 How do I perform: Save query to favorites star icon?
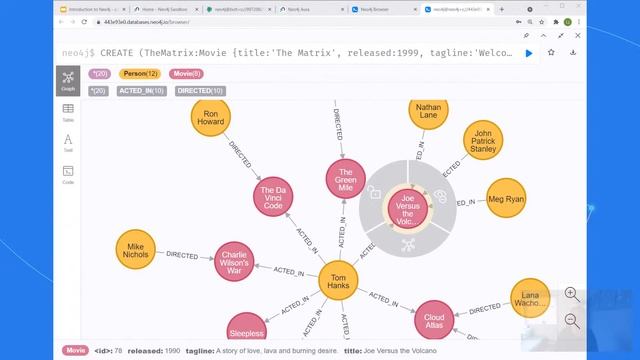pyautogui.click(x=551, y=52)
